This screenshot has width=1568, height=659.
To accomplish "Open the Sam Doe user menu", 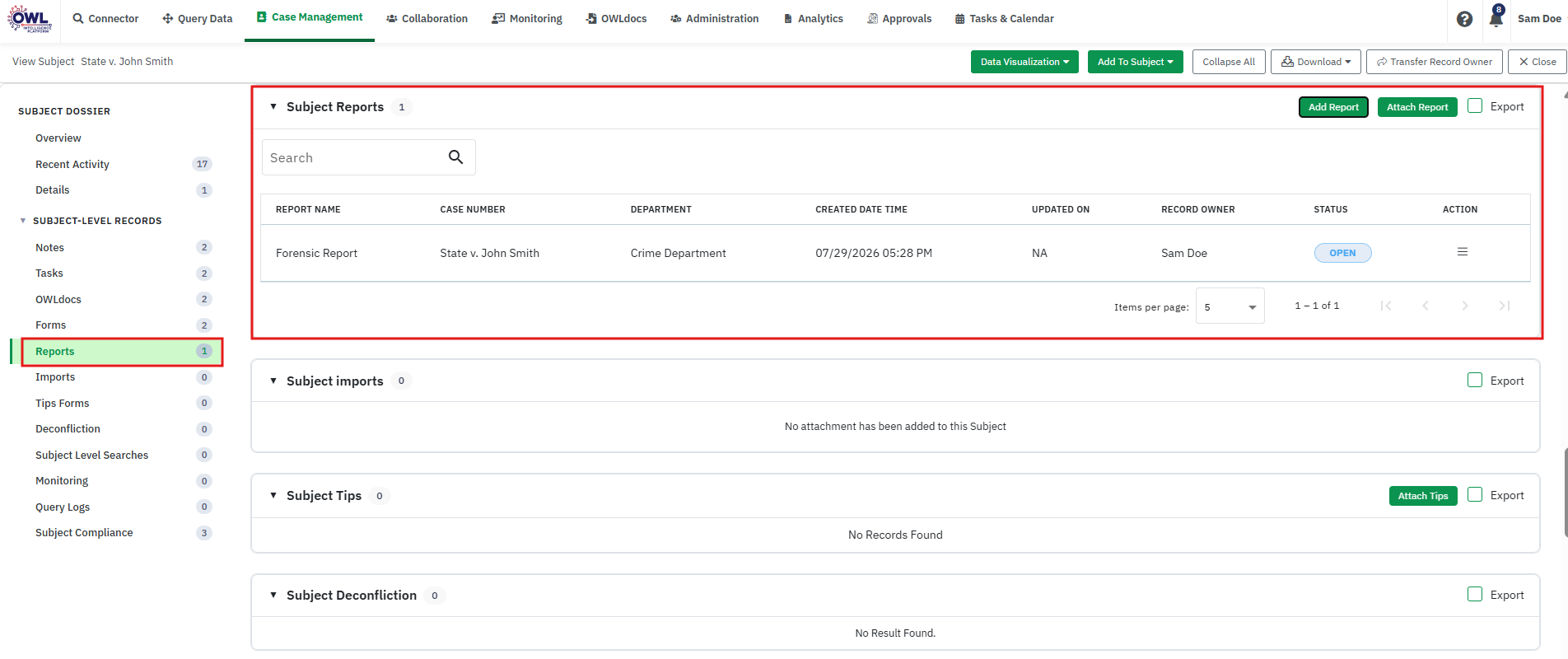I will (1538, 18).
